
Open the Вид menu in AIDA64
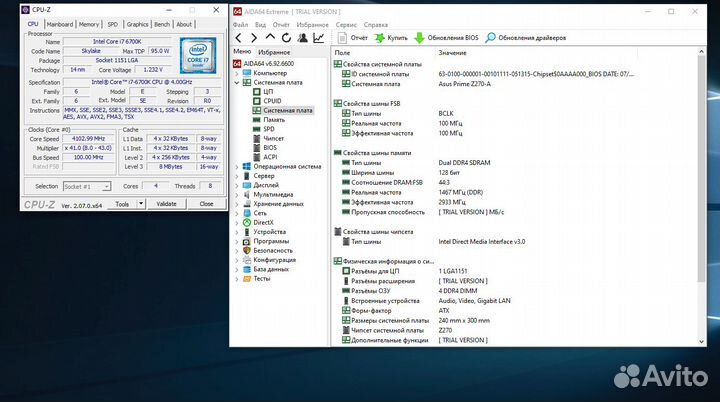pos(260,24)
